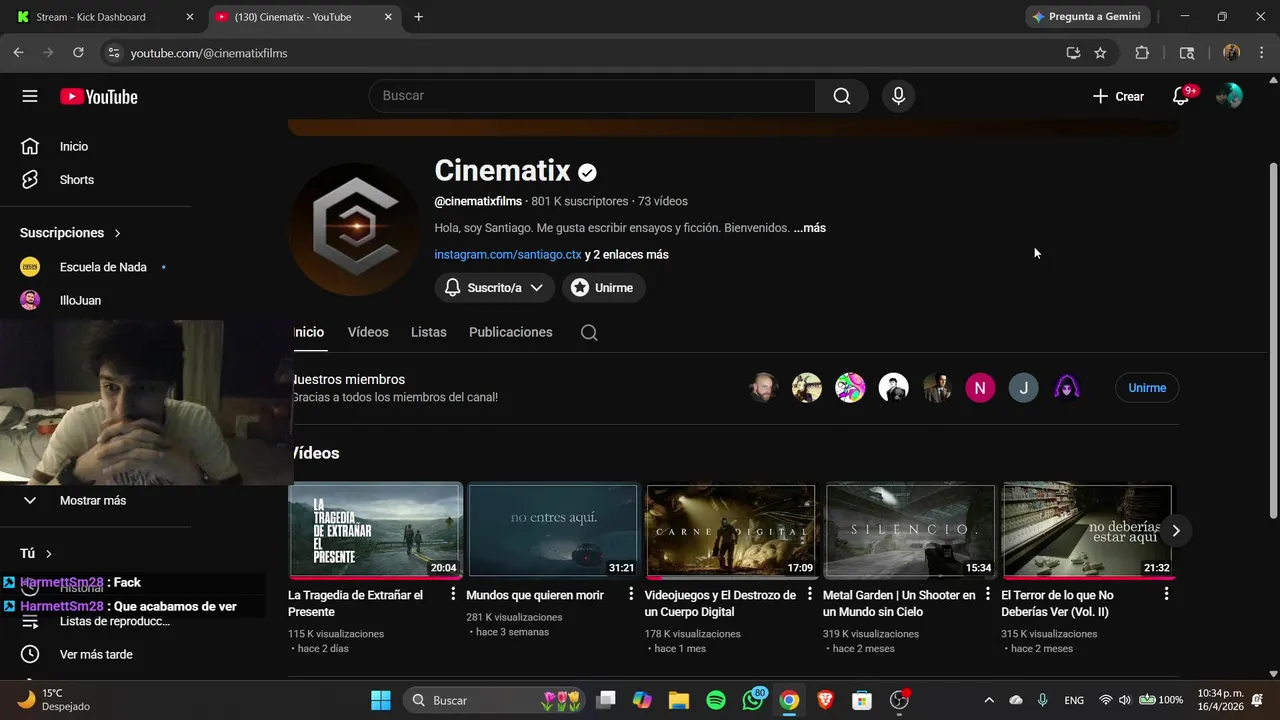Bookmark this page with star icon
Screen dimensions: 1280x720
[1100, 53]
